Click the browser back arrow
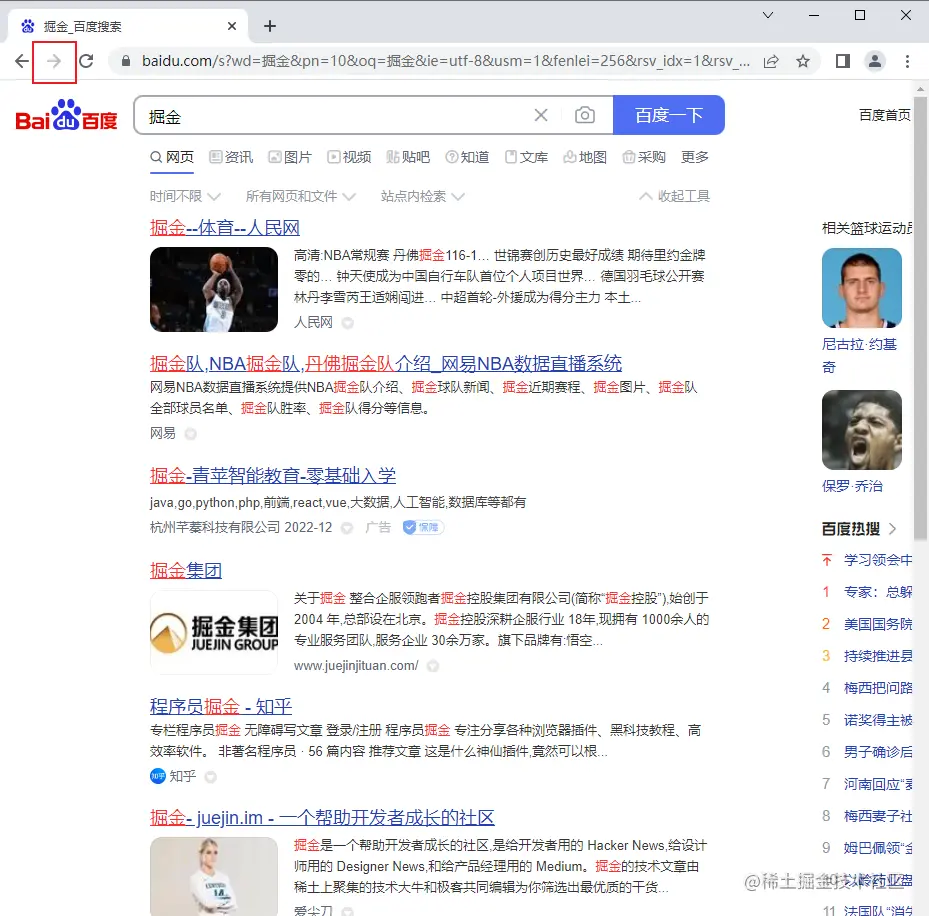Viewport: 929px width, 916px height. coord(22,61)
